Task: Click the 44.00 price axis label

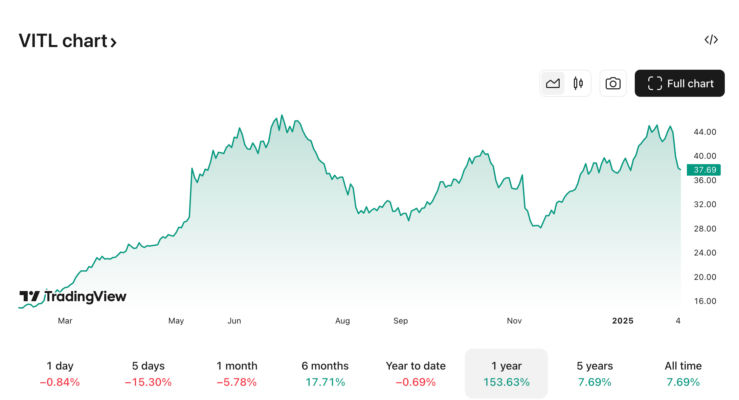Action: (705, 132)
